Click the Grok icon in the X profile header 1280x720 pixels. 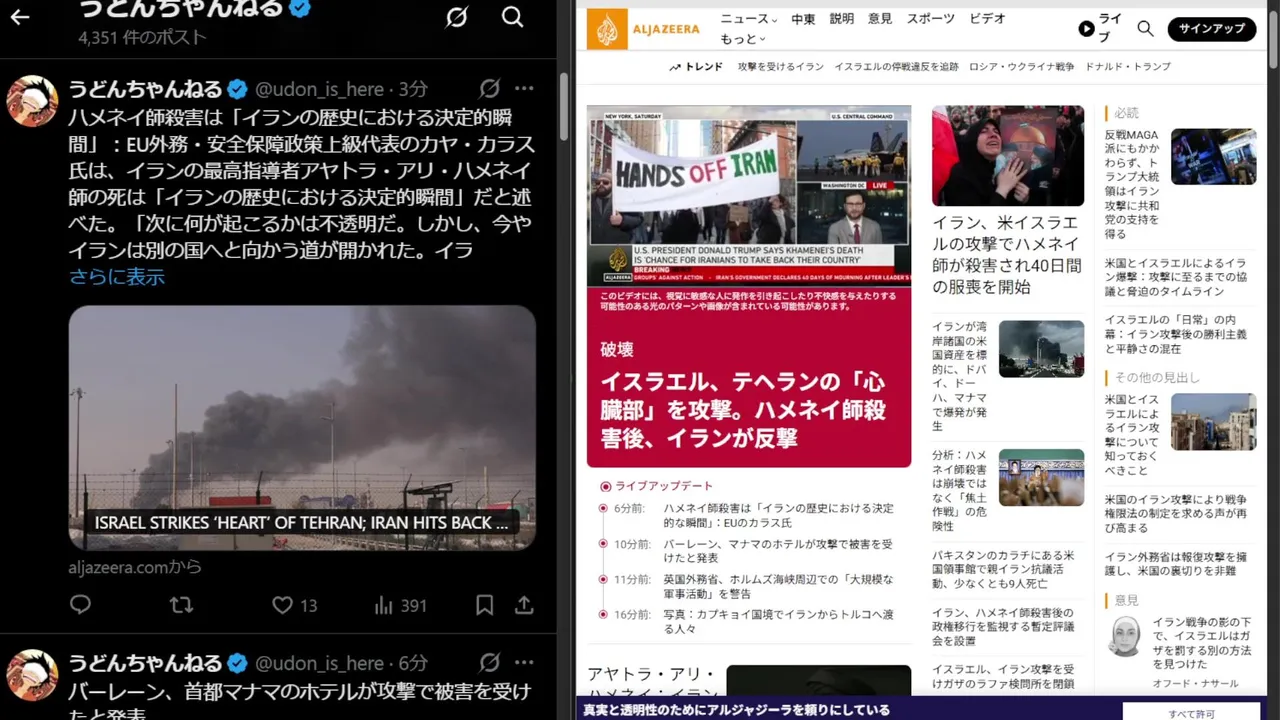(x=457, y=16)
